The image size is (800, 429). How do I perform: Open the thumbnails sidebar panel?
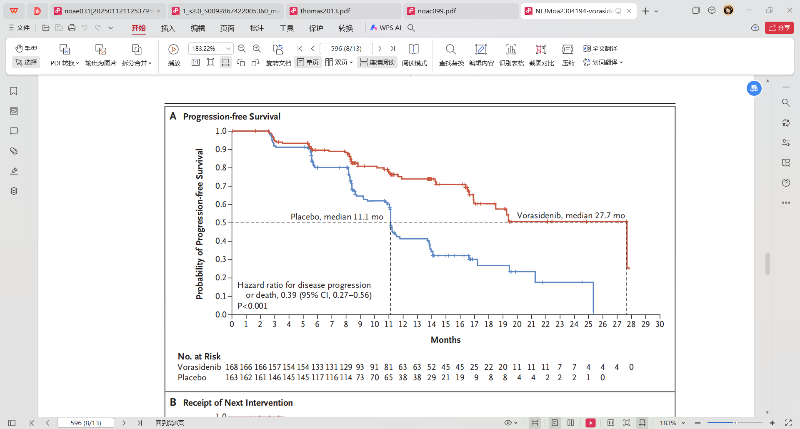[14, 111]
